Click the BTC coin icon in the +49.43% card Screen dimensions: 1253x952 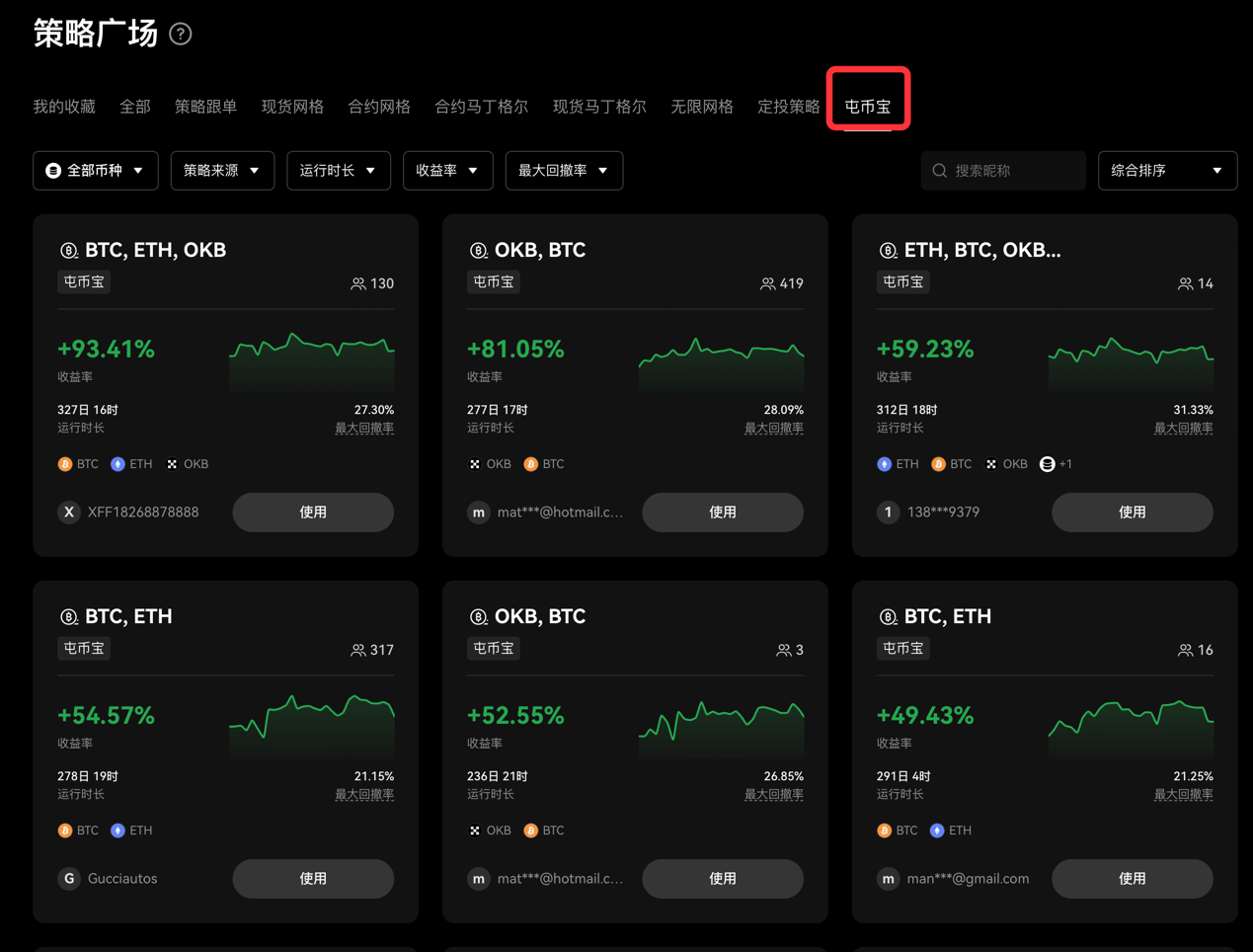pos(885,831)
